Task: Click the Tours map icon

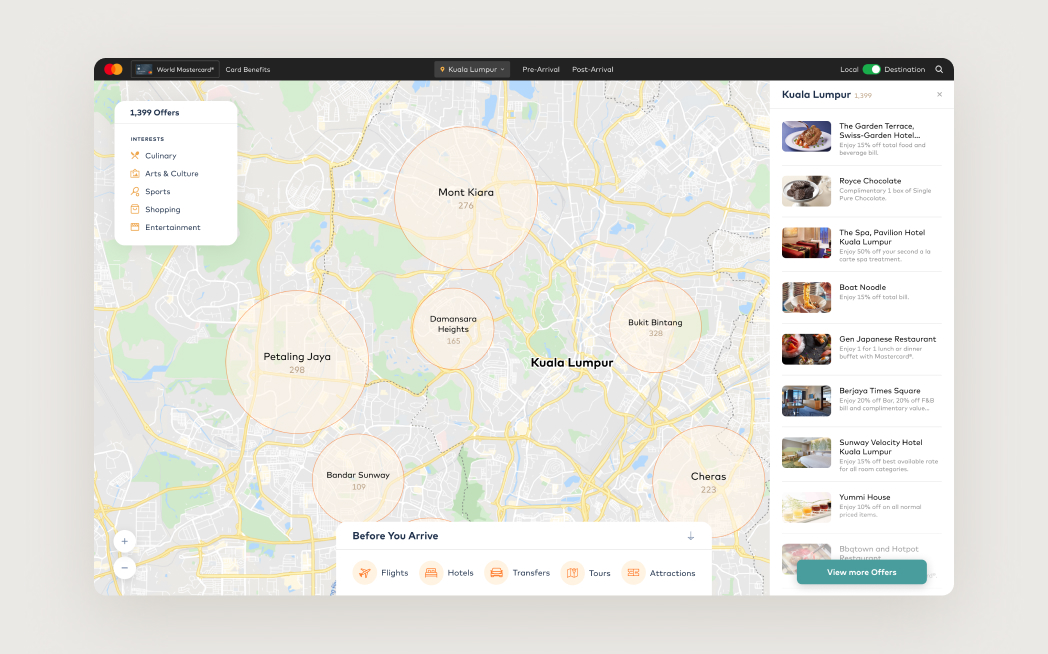Action: 572,573
